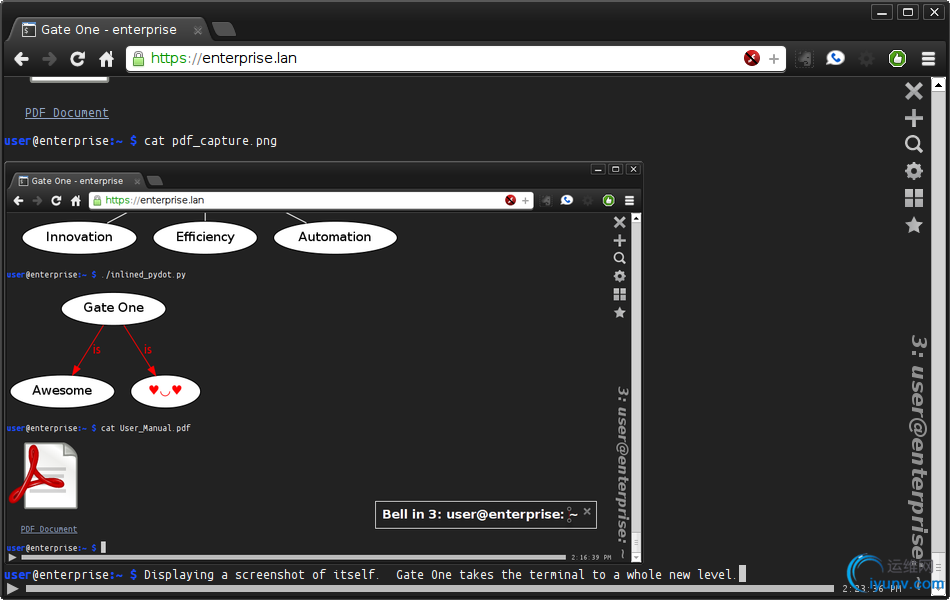This screenshot has width=950, height=600.
Task: Click the hearts face graph node
Action: coord(165,391)
